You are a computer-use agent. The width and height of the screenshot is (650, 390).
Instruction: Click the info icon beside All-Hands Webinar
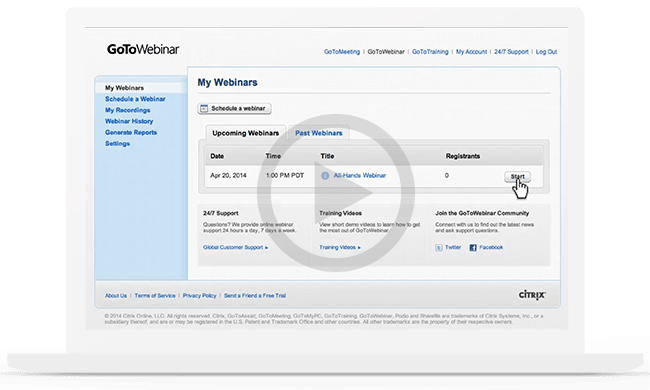(x=325, y=176)
